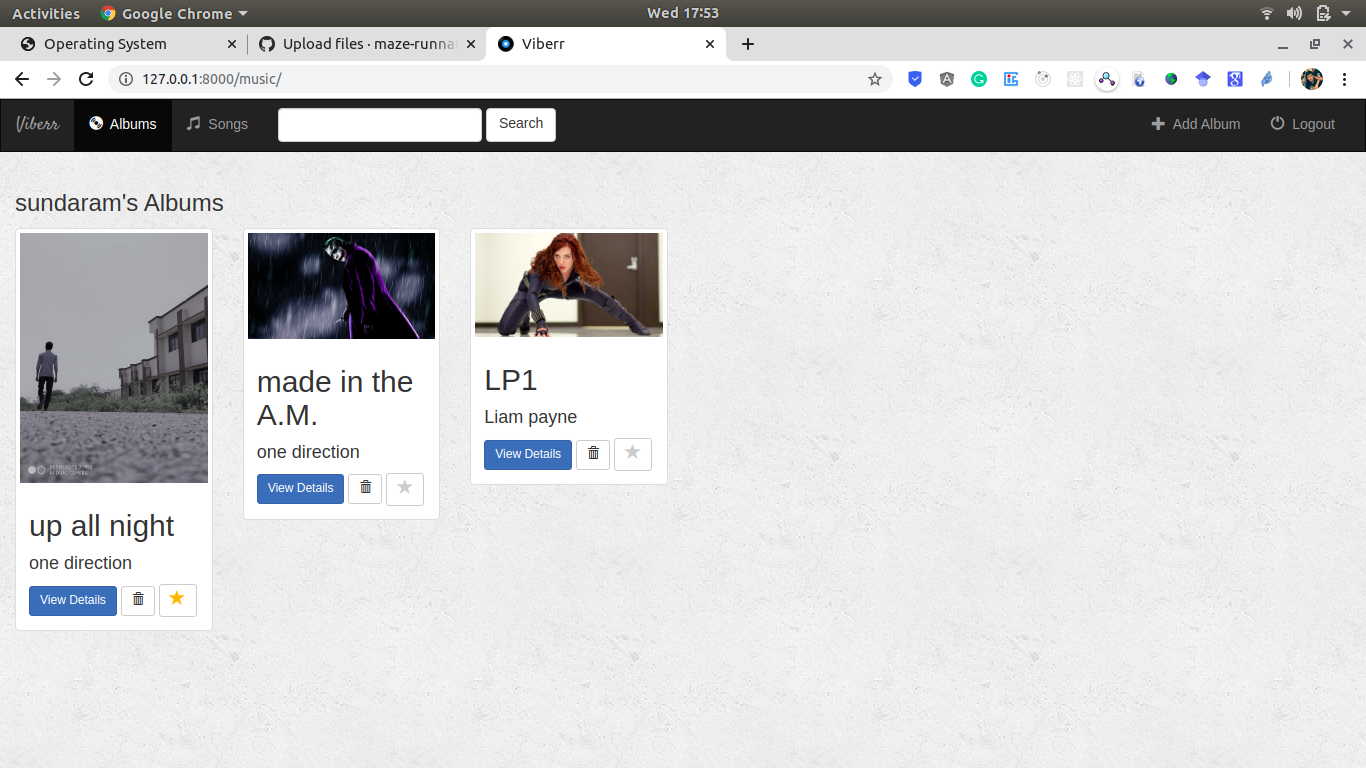Open the clock showing Wed 17:53
This screenshot has width=1366, height=768.
click(x=683, y=13)
